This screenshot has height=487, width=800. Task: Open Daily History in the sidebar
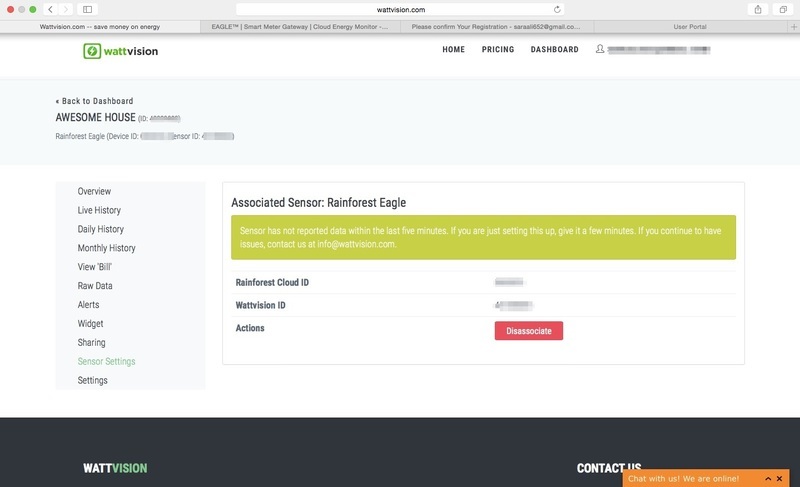(101, 229)
